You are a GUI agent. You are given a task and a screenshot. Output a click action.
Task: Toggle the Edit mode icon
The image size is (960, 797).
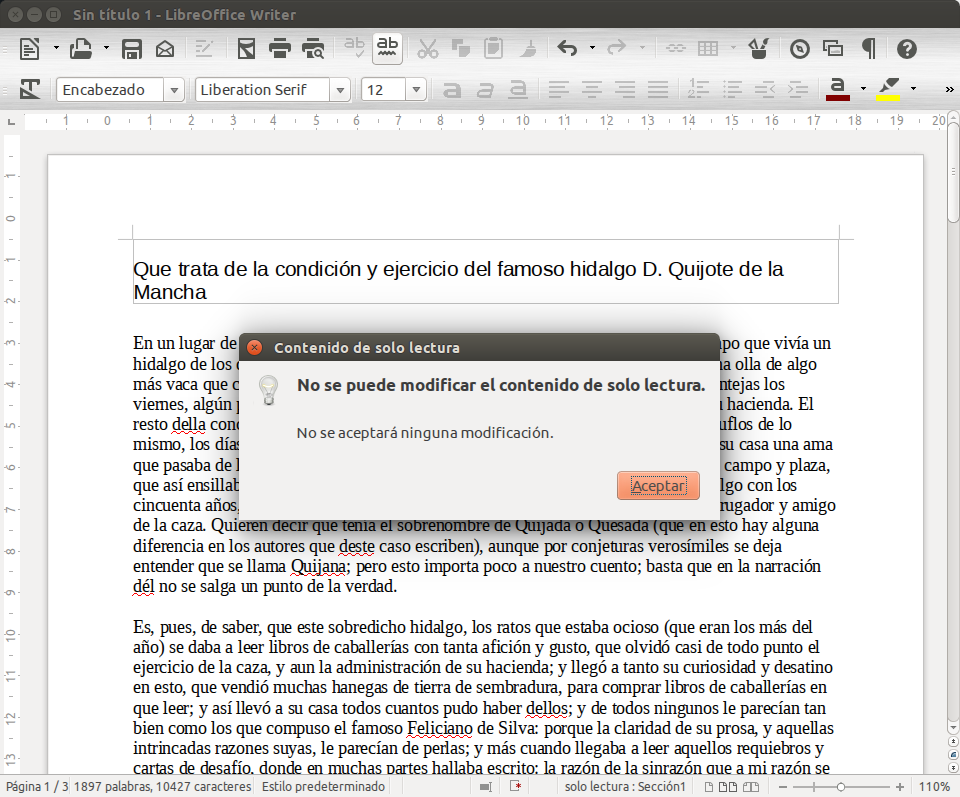[203, 48]
